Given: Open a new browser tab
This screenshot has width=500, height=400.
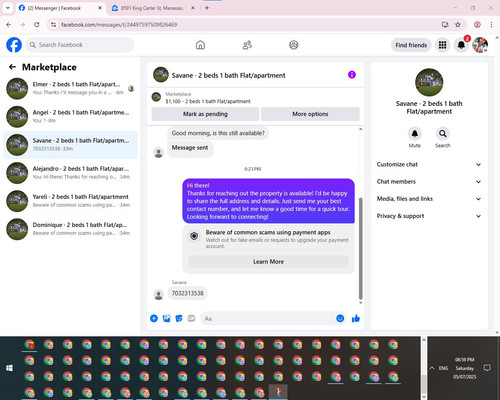Looking at the screenshot, I should (x=207, y=8).
